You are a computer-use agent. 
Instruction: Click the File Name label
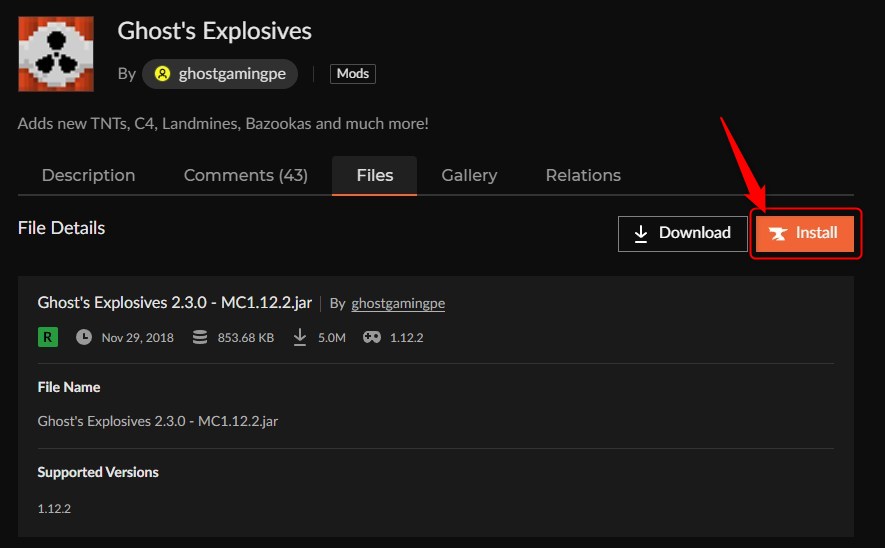point(69,387)
